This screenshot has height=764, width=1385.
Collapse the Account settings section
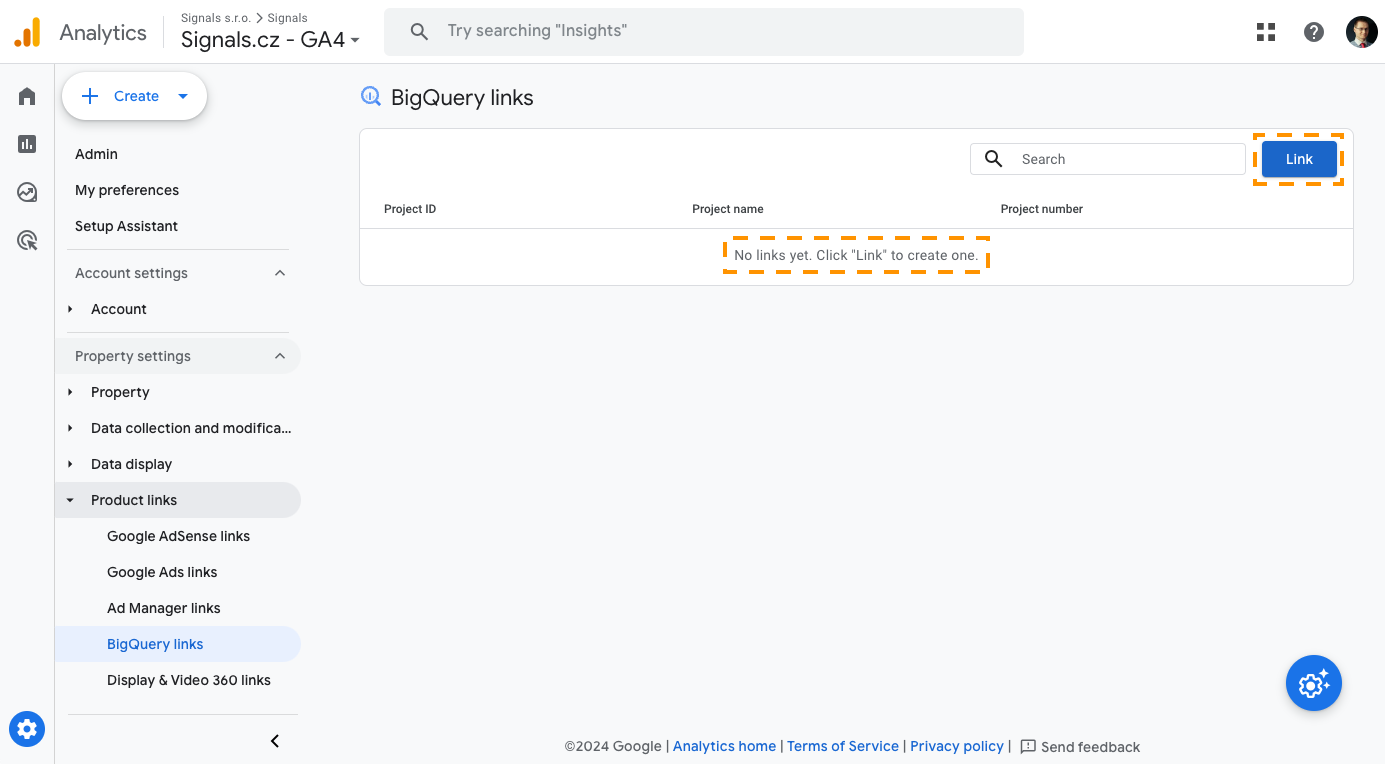point(280,273)
